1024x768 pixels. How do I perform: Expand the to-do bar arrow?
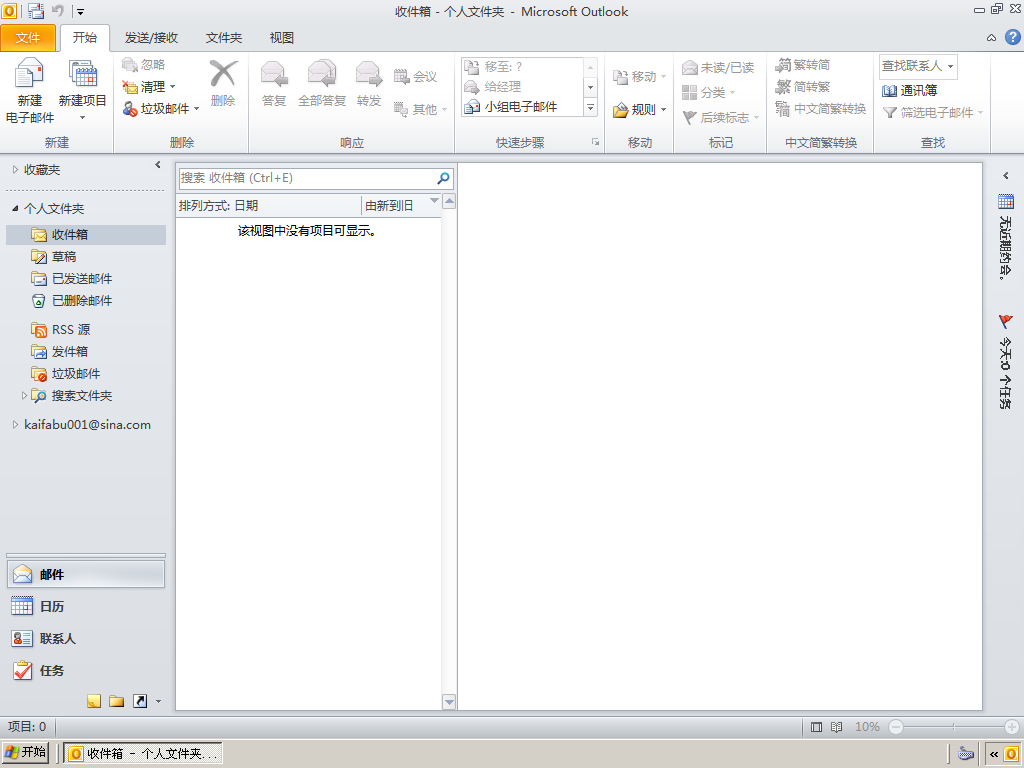click(1005, 176)
